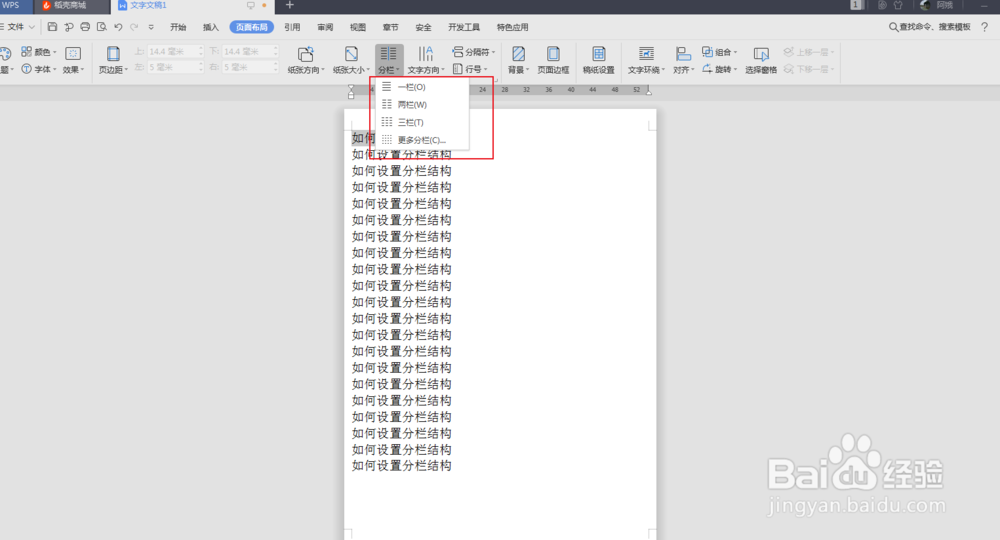Open the 特色应用 tab

512,27
